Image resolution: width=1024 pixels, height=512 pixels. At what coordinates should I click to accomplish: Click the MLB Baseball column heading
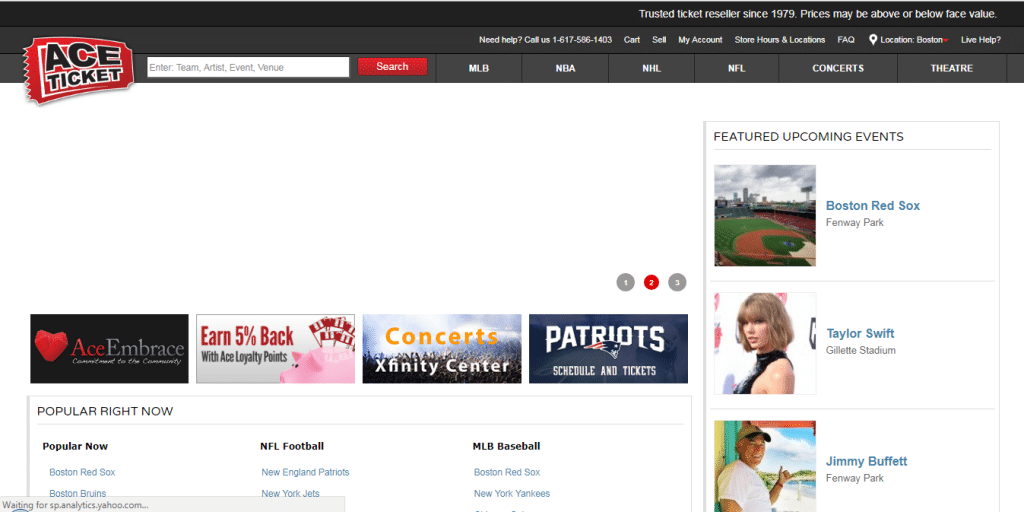point(506,447)
